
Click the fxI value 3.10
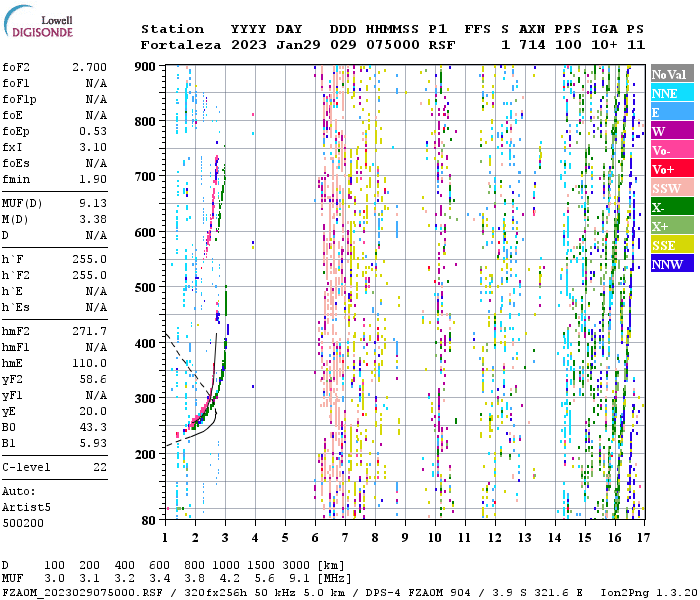pos(93,148)
